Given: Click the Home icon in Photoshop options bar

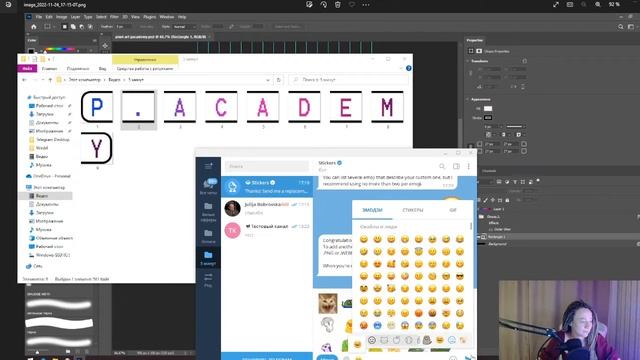Looking at the screenshot, I should [x=34, y=27].
